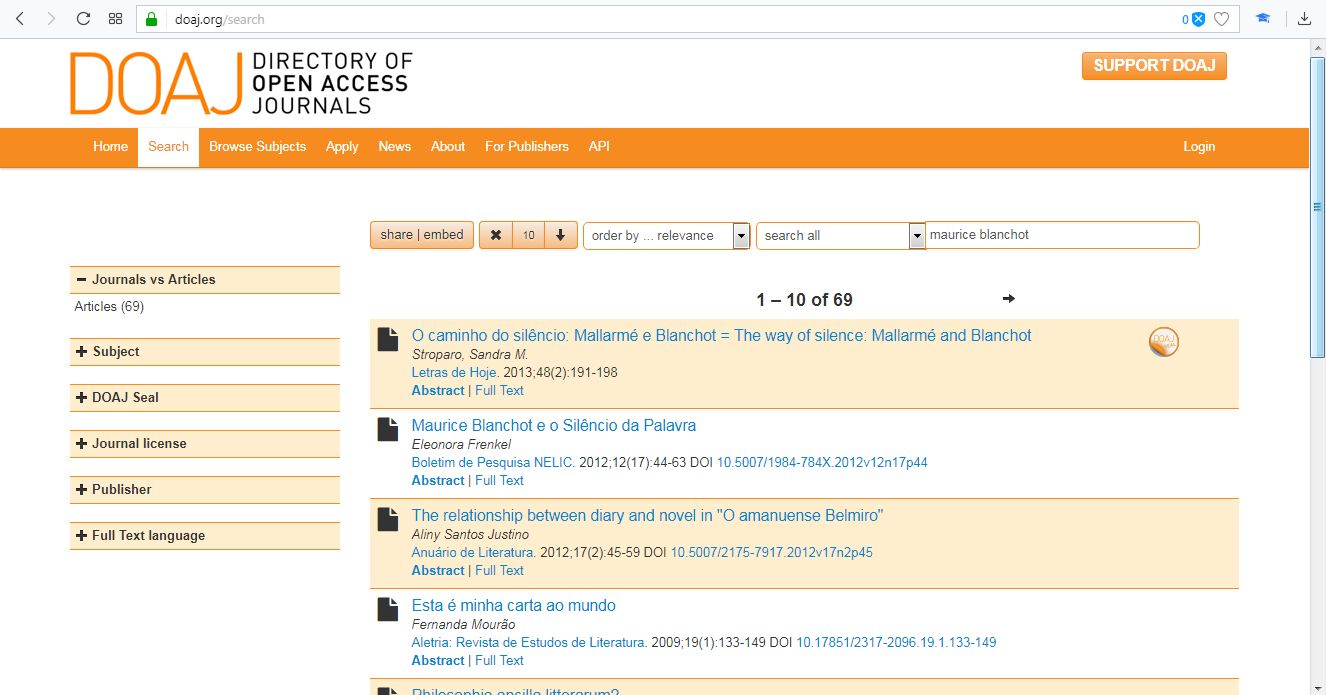Image resolution: width=1326 pixels, height=695 pixels.
Task: Toggle sort direction down arrow button
Action: (x=561, y=235)
